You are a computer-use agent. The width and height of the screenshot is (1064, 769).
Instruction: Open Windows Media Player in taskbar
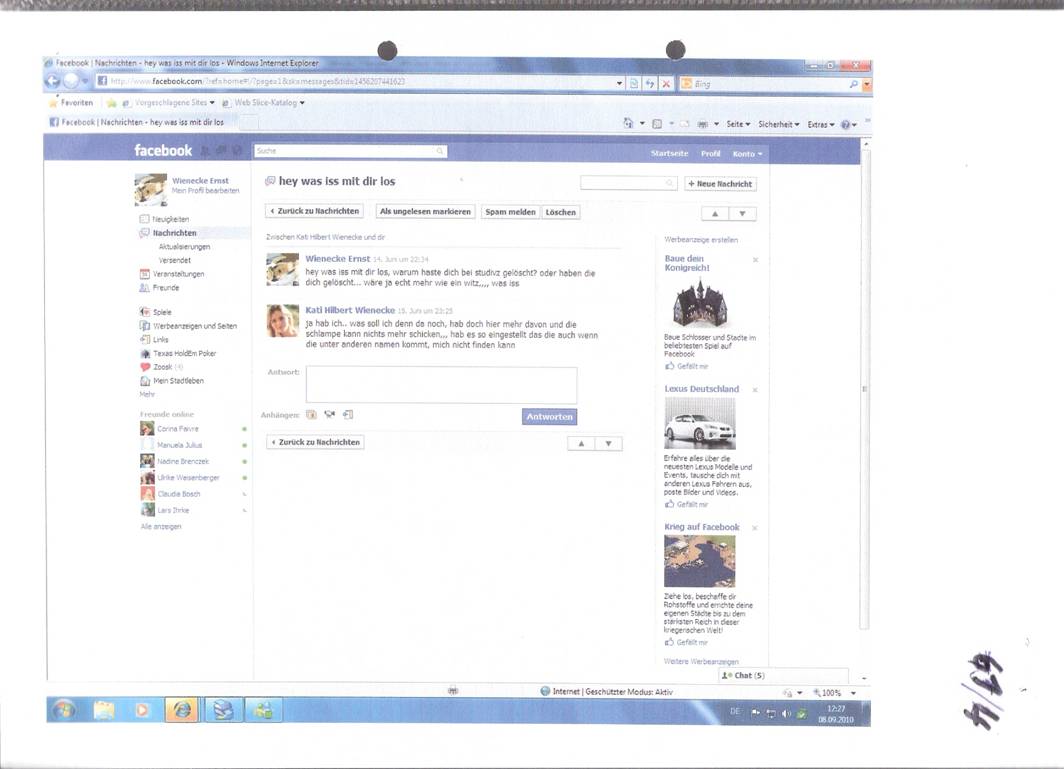coord(142,710)
